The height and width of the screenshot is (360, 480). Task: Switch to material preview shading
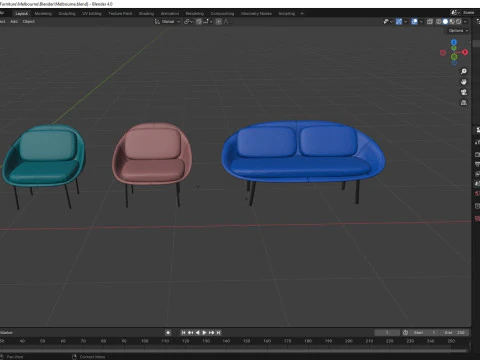(x=452, y=22)
